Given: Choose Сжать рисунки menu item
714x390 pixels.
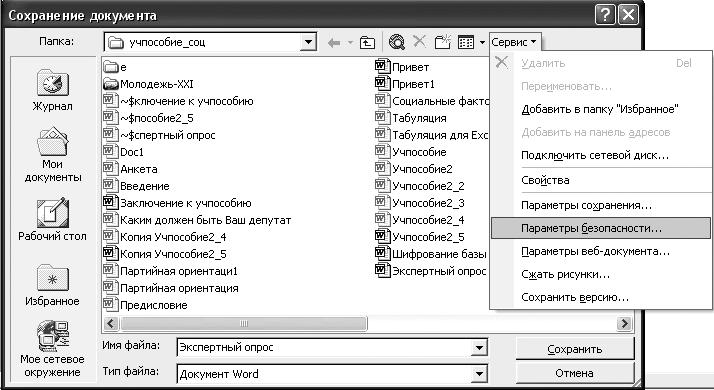Looking at the screenshot, I should point(600,275).
